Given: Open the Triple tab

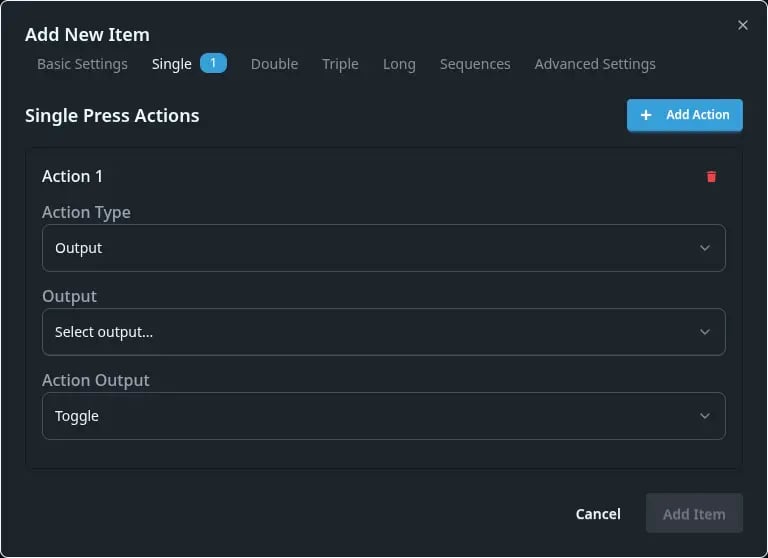Looking at the screenshot, I should pos(340,64).
